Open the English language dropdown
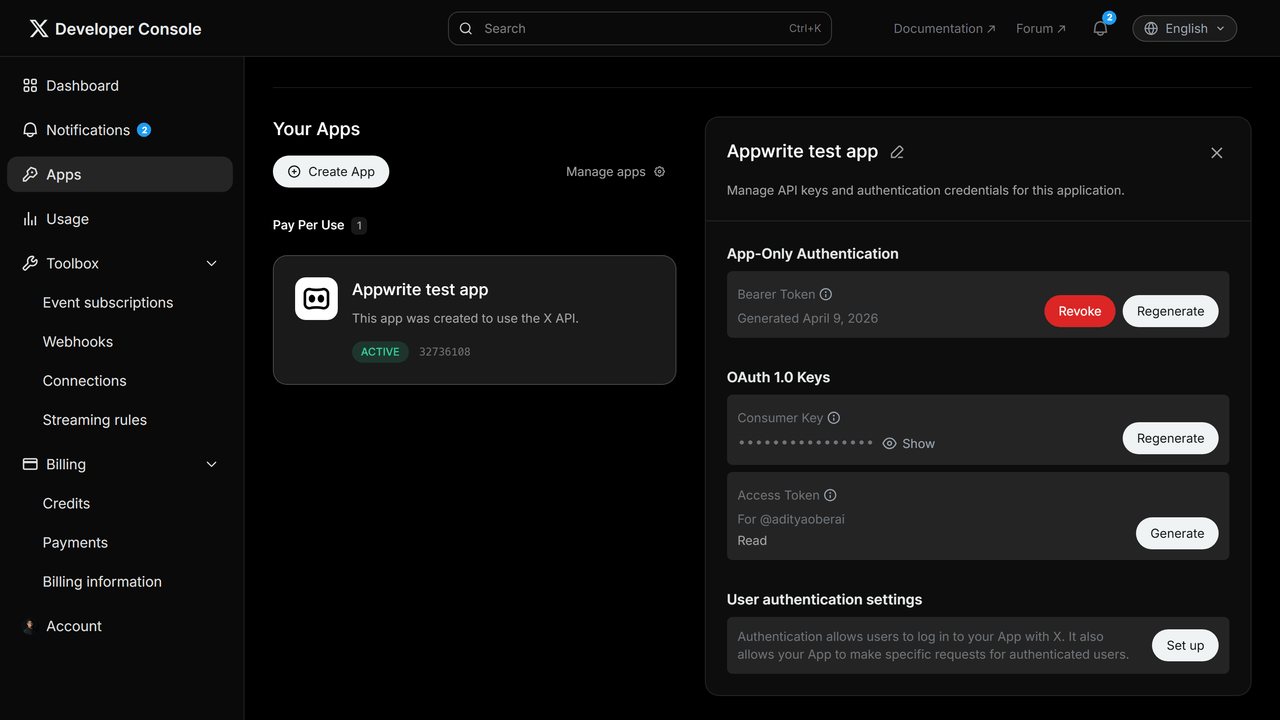Screen dimensions: 1280x720 click(x=1184, y=29)
